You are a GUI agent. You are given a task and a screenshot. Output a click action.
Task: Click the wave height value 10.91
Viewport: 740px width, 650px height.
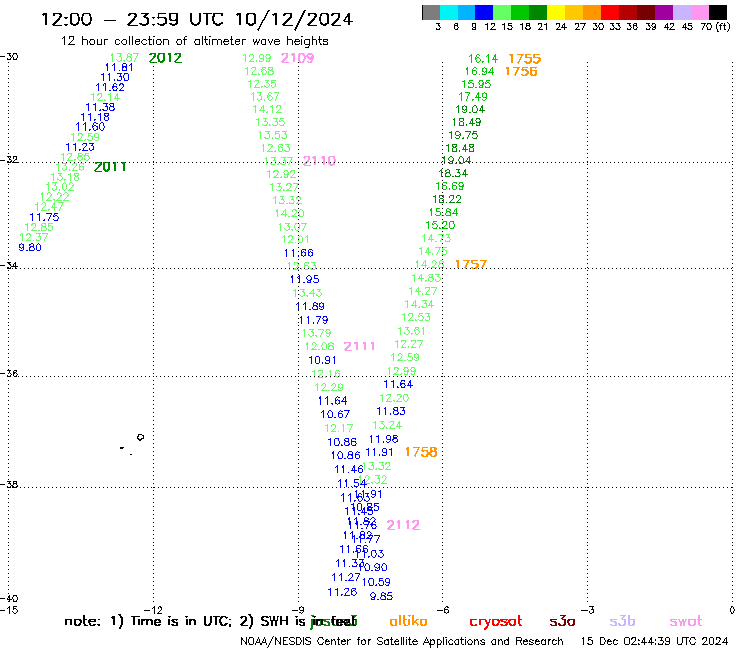click(x=322, y=360)
